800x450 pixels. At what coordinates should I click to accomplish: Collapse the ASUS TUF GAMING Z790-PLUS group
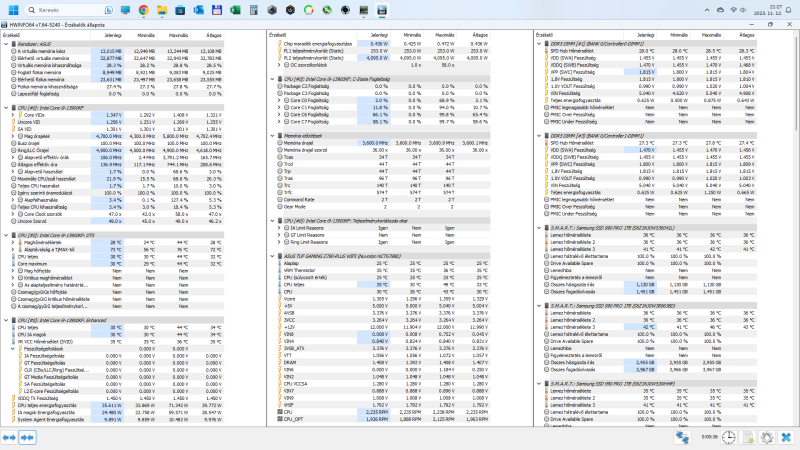(x=272, y=256)
